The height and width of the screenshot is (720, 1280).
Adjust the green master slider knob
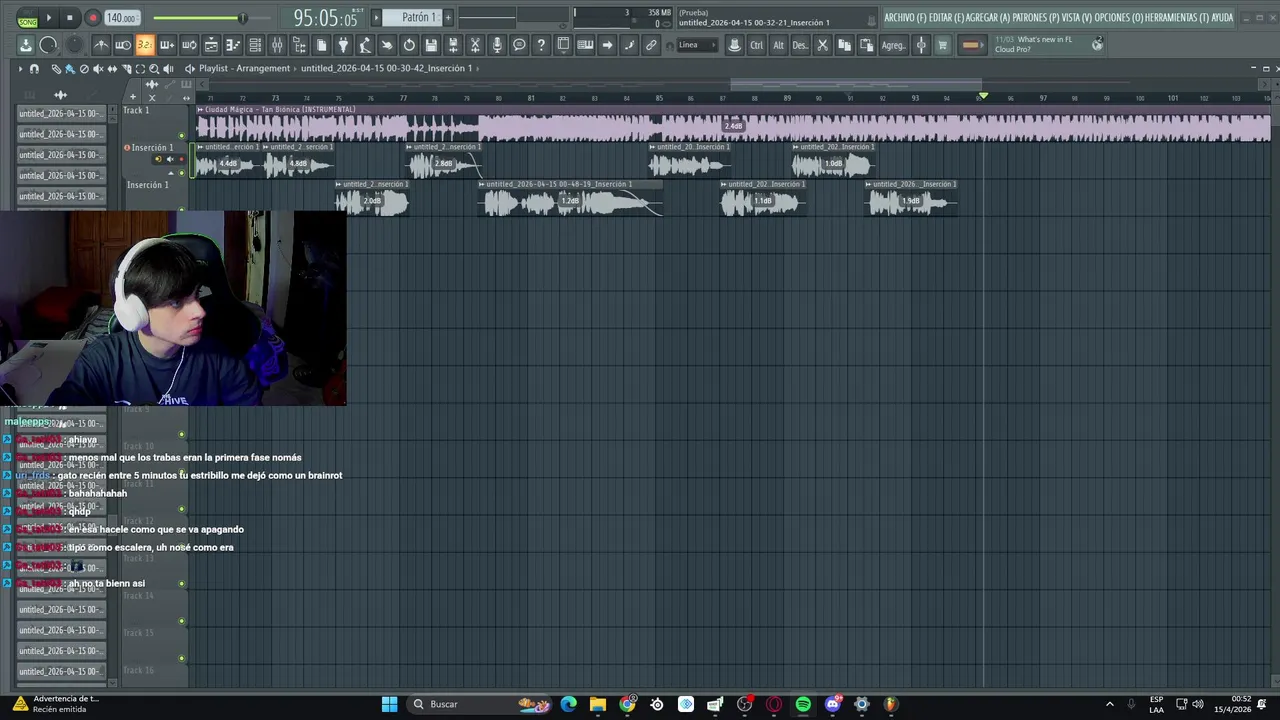(x=242, y=18)
